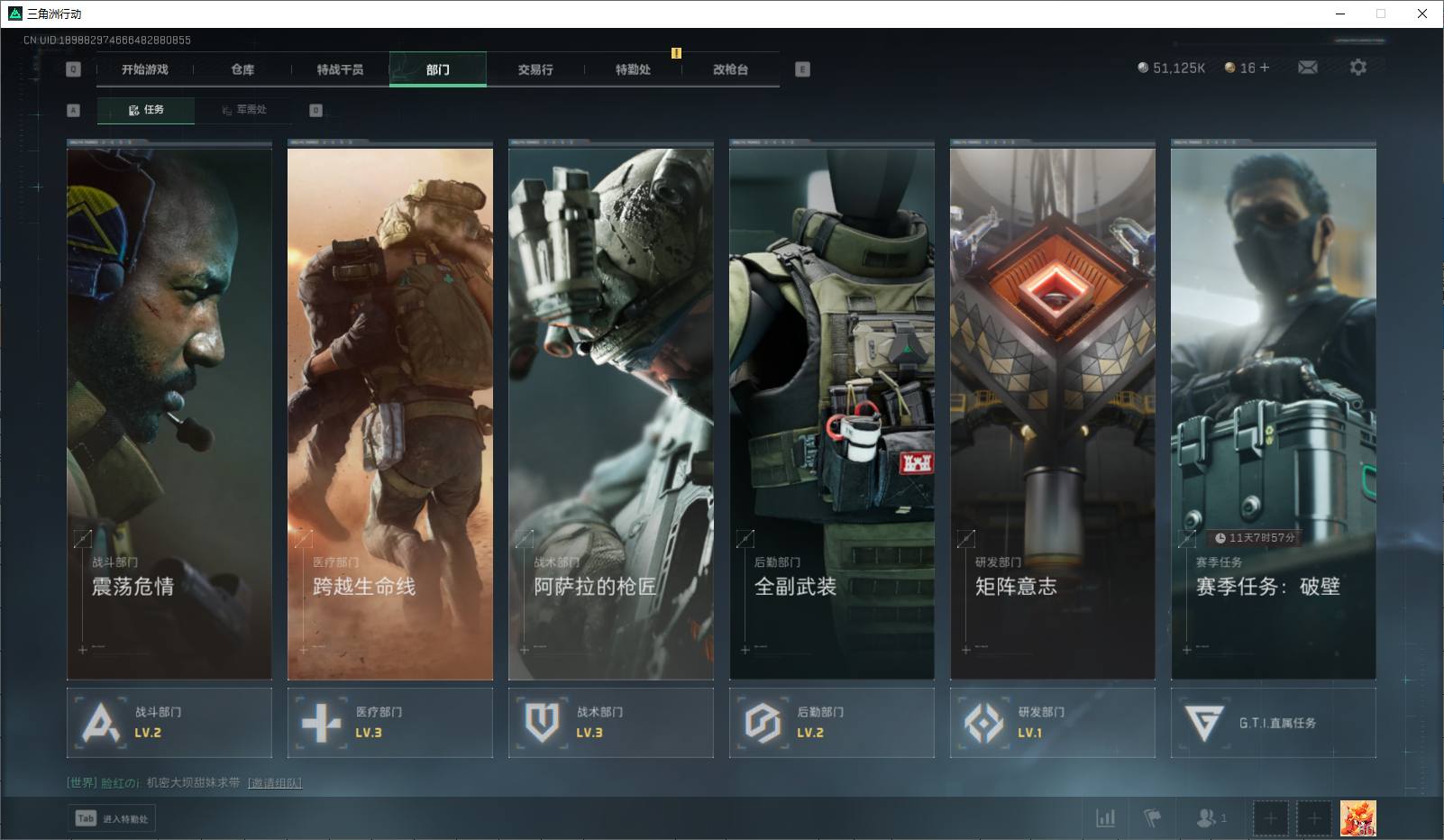Viewport: 1444px width, 840px height.
Task: Click the E key hint icon
Action: coord(802,69)
